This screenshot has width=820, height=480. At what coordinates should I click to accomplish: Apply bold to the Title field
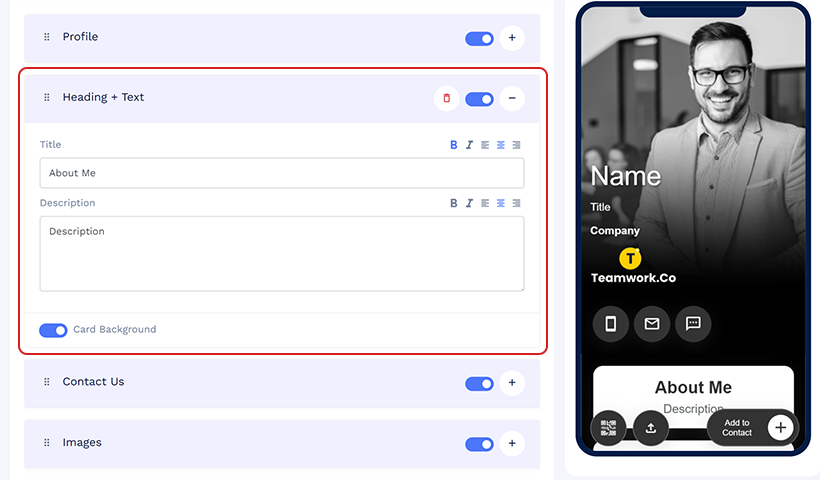pyautogui.click(x=453, y=145)
